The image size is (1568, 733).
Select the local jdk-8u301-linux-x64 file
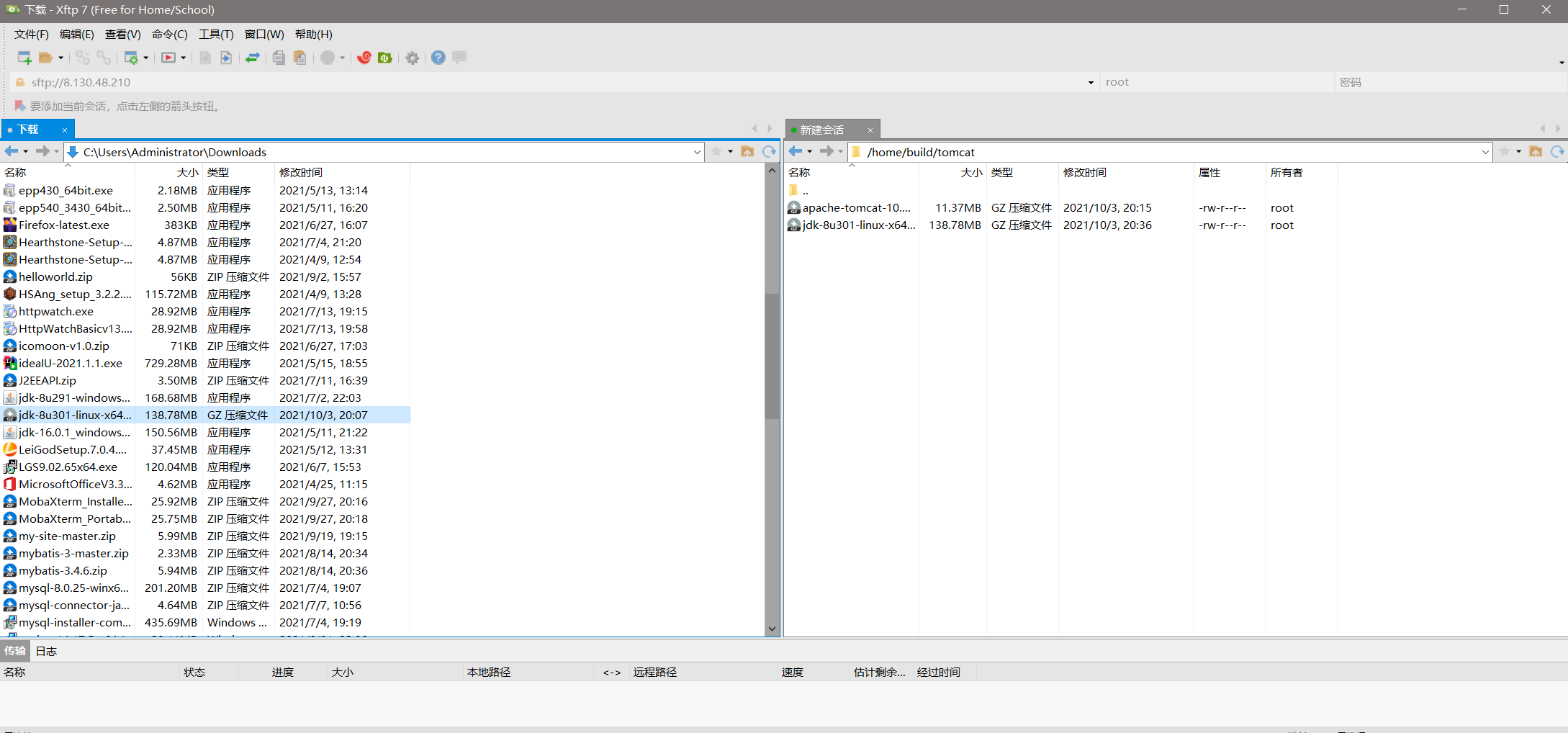pos(206,415)
